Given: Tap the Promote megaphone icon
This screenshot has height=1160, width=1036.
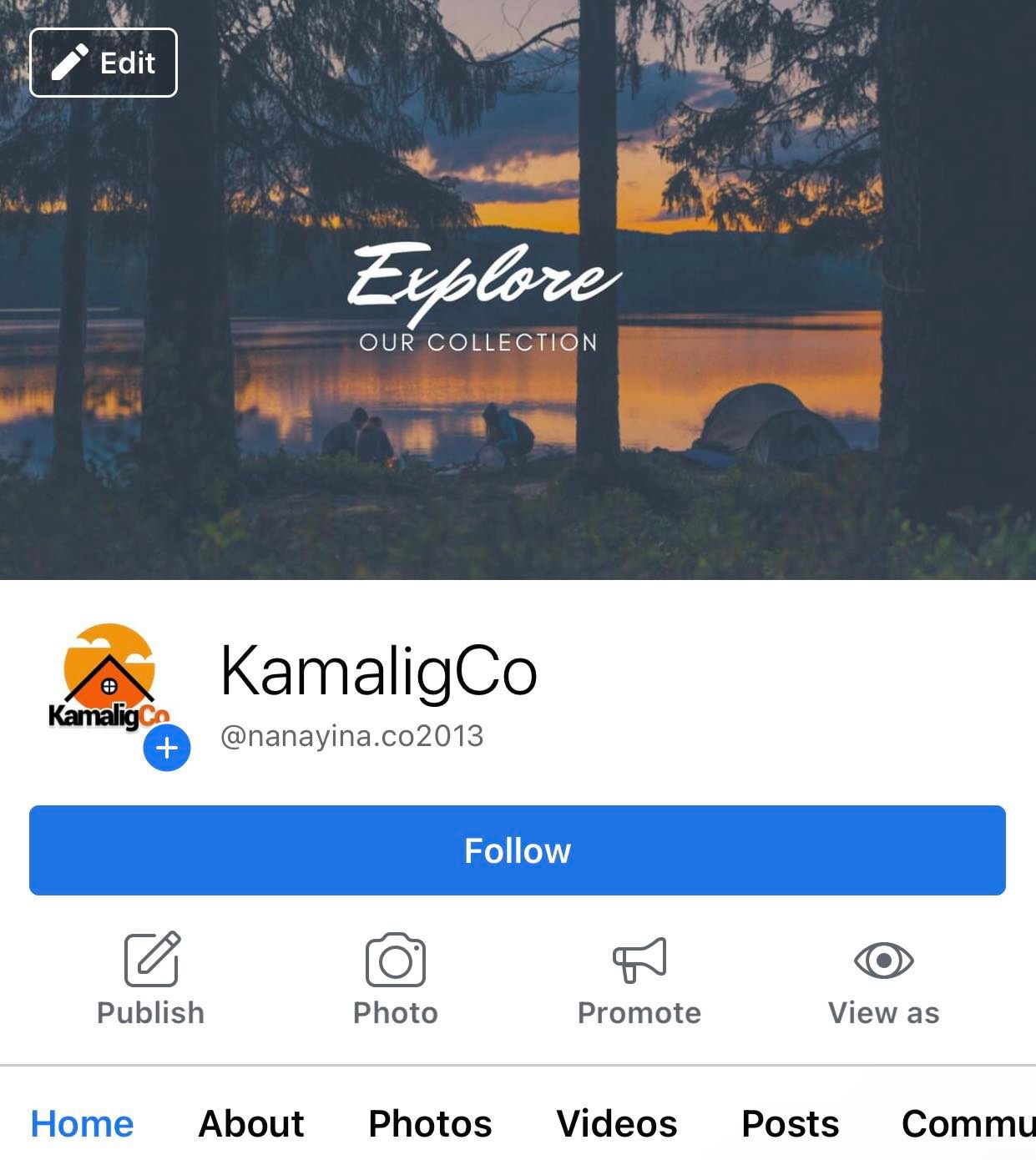Looking at the screenshot, I should [x=639, y=960].
